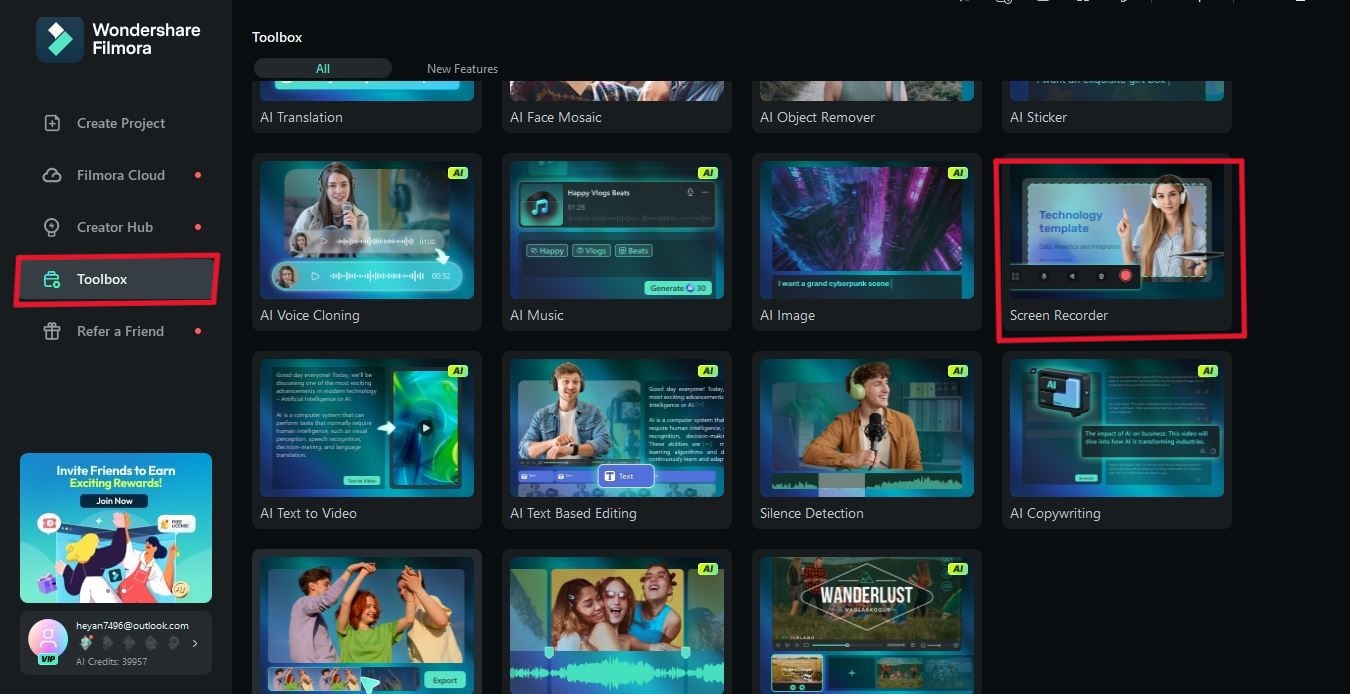The height and width of the screenshot is (694, 1350).
Task: Open the Wanderlust thumbnail card
Action: pyautogui.click(x=867, y=622)
